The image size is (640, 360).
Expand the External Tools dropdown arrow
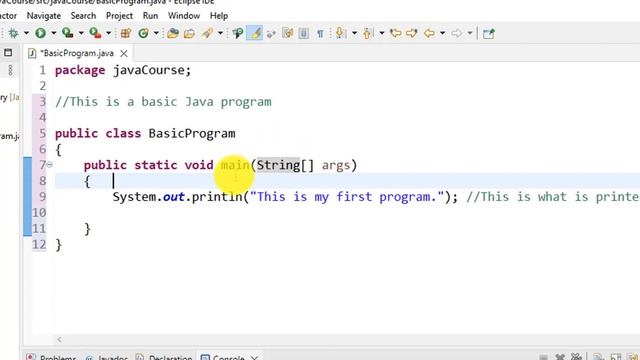(109, 33)
